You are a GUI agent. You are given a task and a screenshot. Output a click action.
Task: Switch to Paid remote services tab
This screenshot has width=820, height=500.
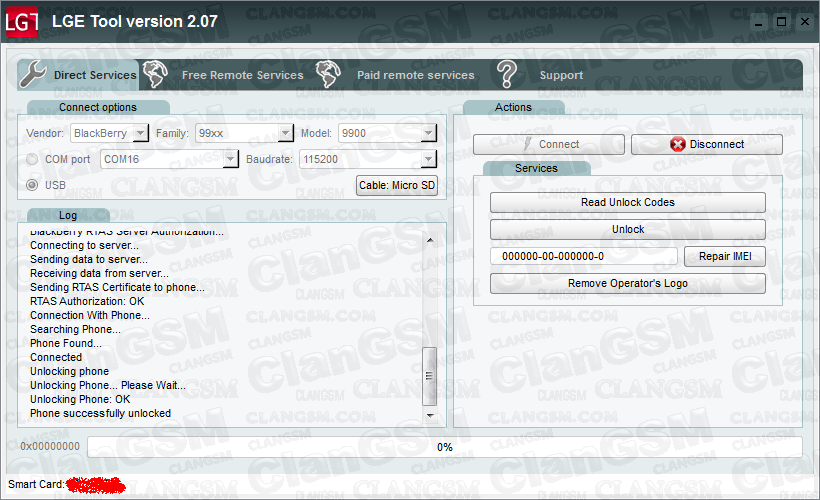[x=416, y=75]
